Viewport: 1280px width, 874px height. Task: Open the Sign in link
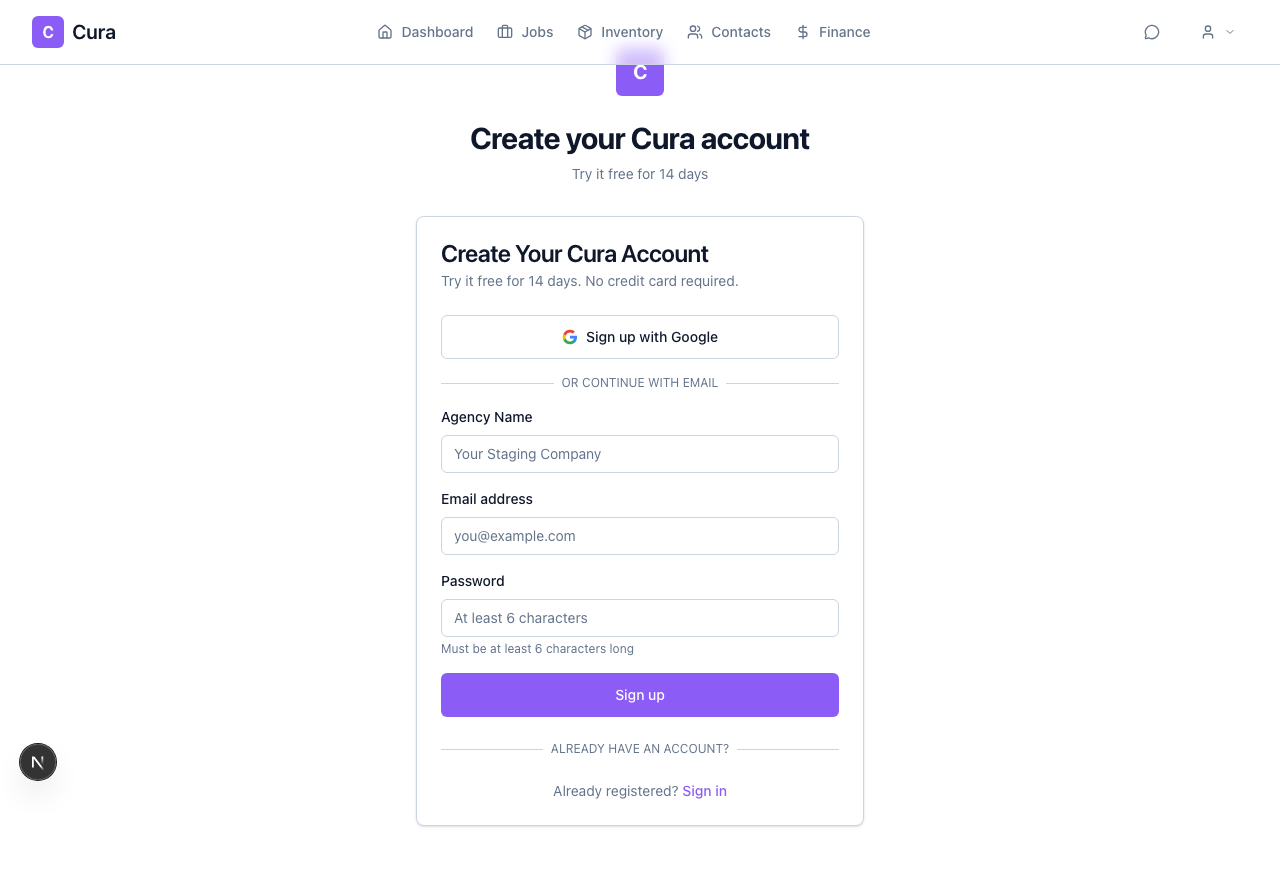coord(704,791)
